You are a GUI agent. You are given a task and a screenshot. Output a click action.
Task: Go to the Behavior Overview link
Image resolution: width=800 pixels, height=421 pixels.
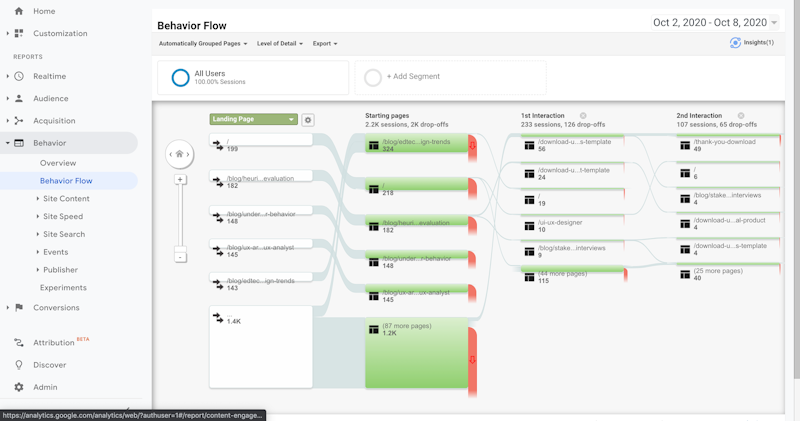coord(58,163)
